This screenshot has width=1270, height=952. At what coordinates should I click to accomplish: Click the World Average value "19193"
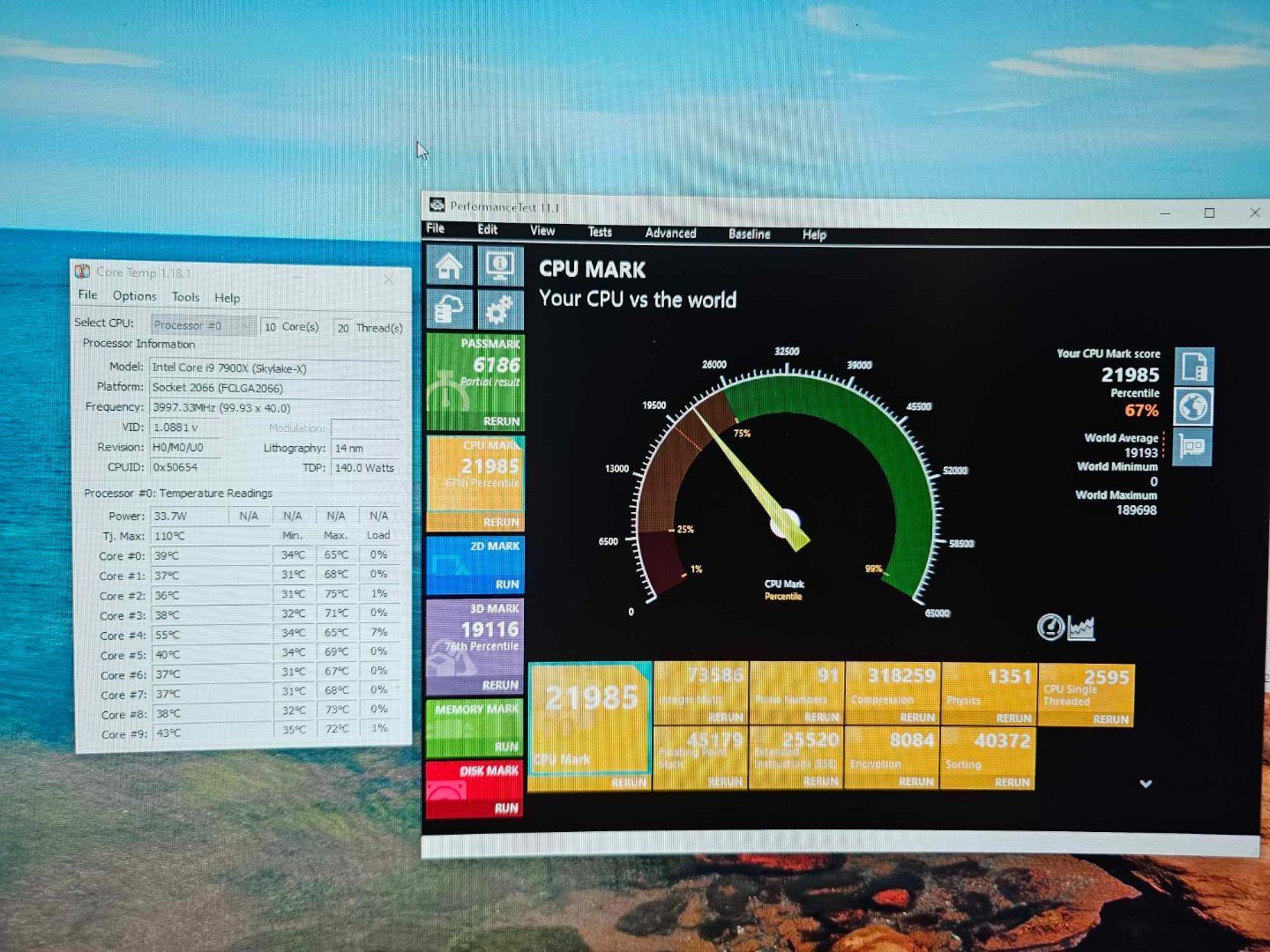(x=1140, y=452)
